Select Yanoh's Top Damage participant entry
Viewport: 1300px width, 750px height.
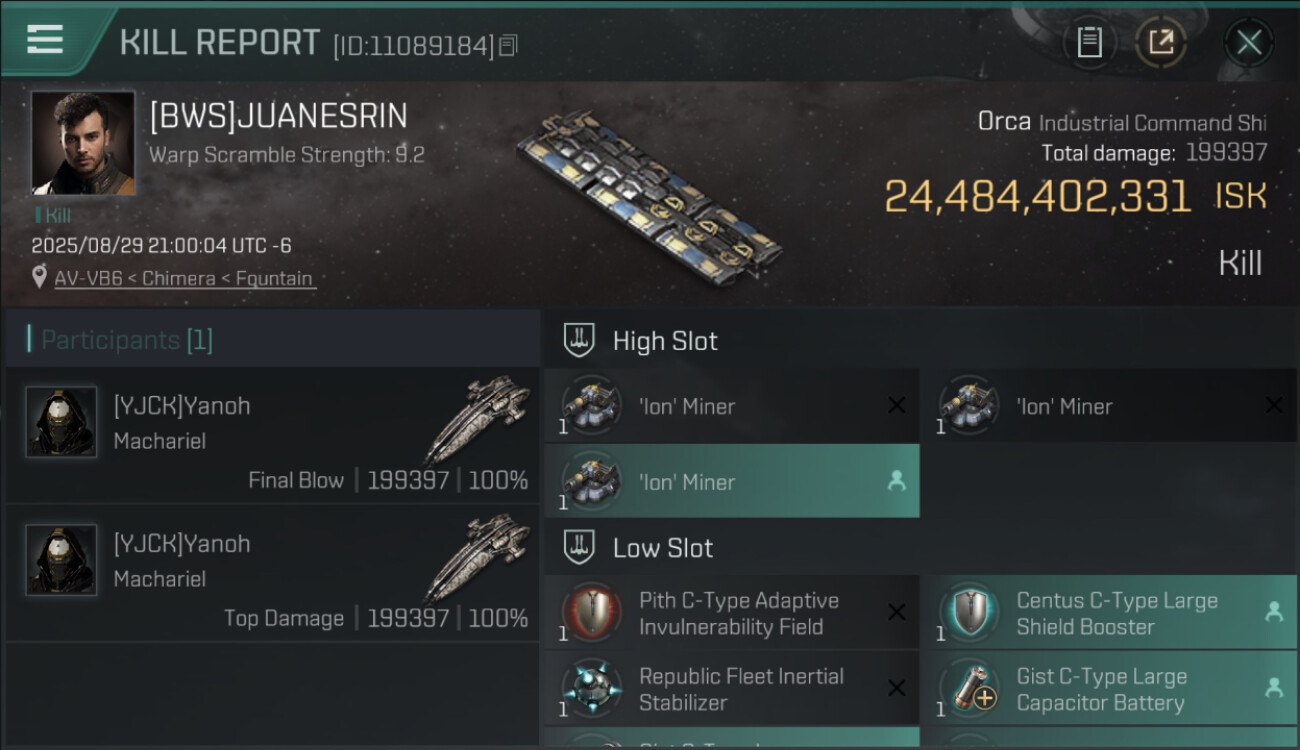pos(272,573)
